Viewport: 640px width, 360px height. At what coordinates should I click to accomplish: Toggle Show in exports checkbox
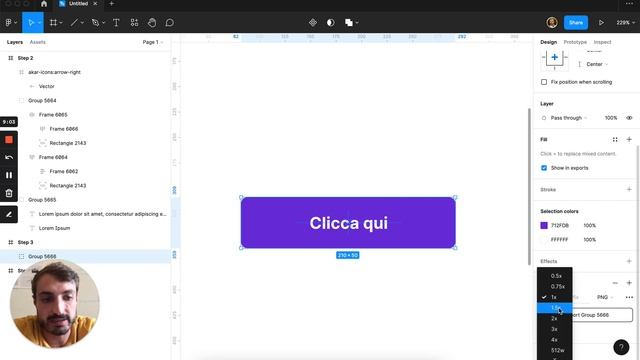click(544, 168)
